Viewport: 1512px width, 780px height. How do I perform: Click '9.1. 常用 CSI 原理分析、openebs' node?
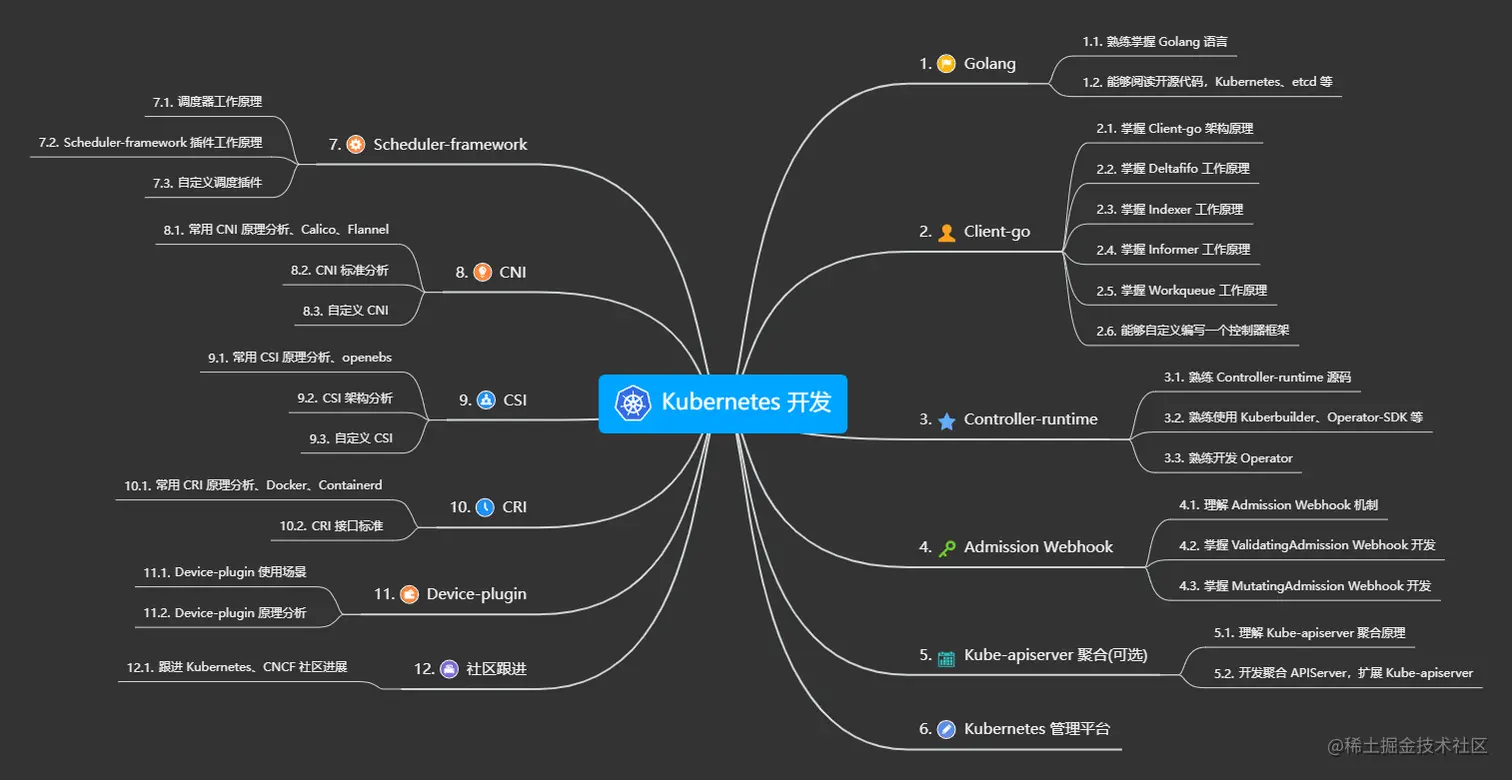click(x=300, y=357)
